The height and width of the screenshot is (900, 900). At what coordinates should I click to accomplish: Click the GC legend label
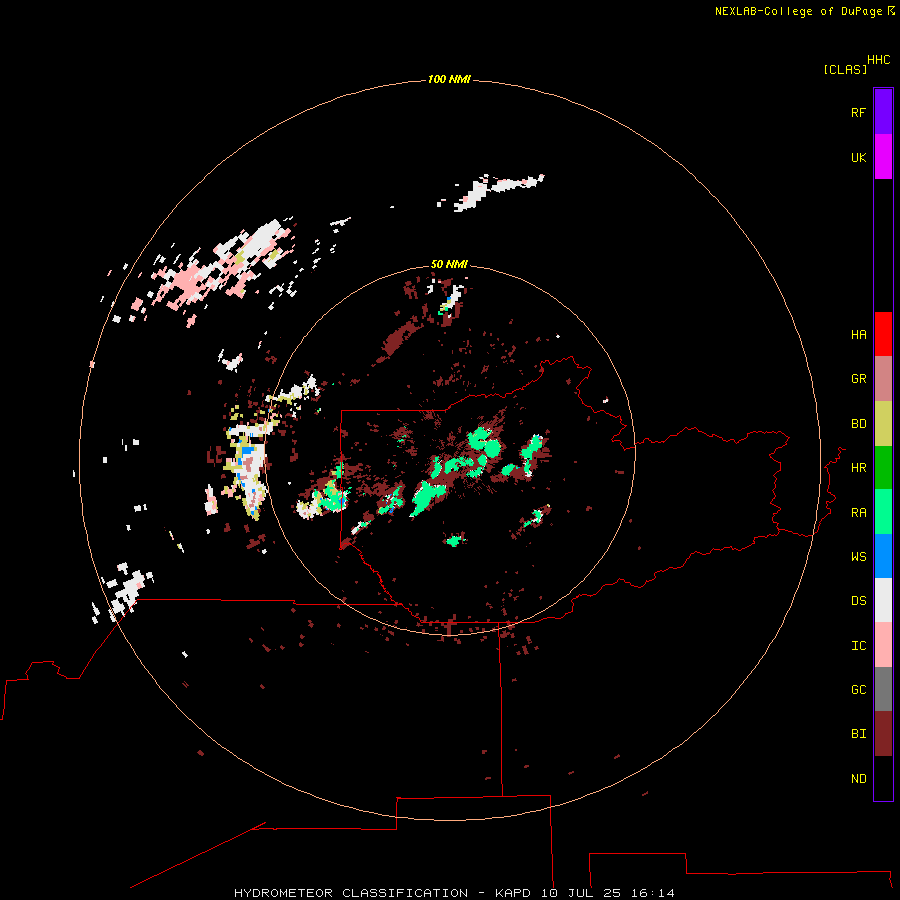pos(858,689)
